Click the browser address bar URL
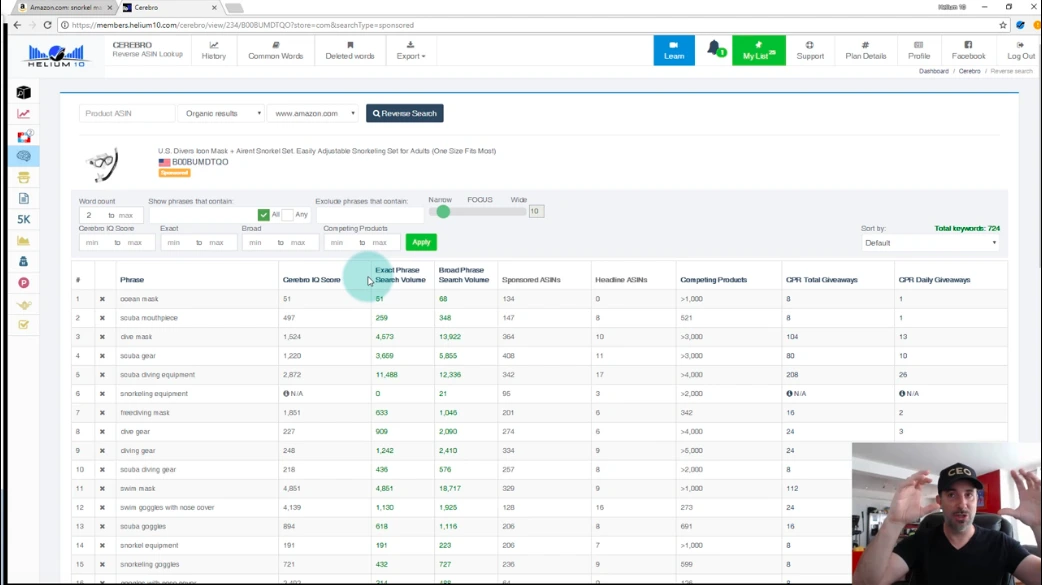The height and width of the screenshot is (585, 1042). [x=243, y=25]
